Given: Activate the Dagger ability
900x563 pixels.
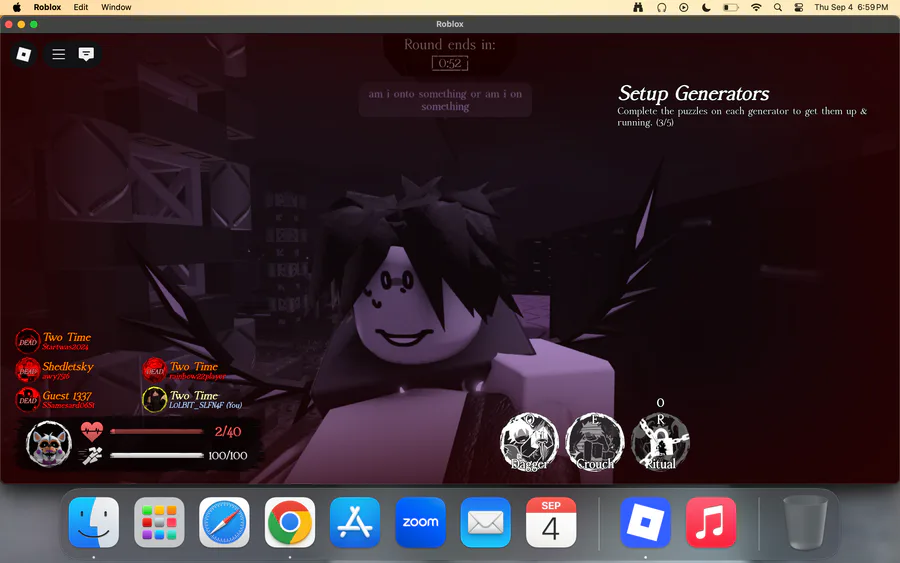Looking at the screenshot, I should [x=529, y=442].
